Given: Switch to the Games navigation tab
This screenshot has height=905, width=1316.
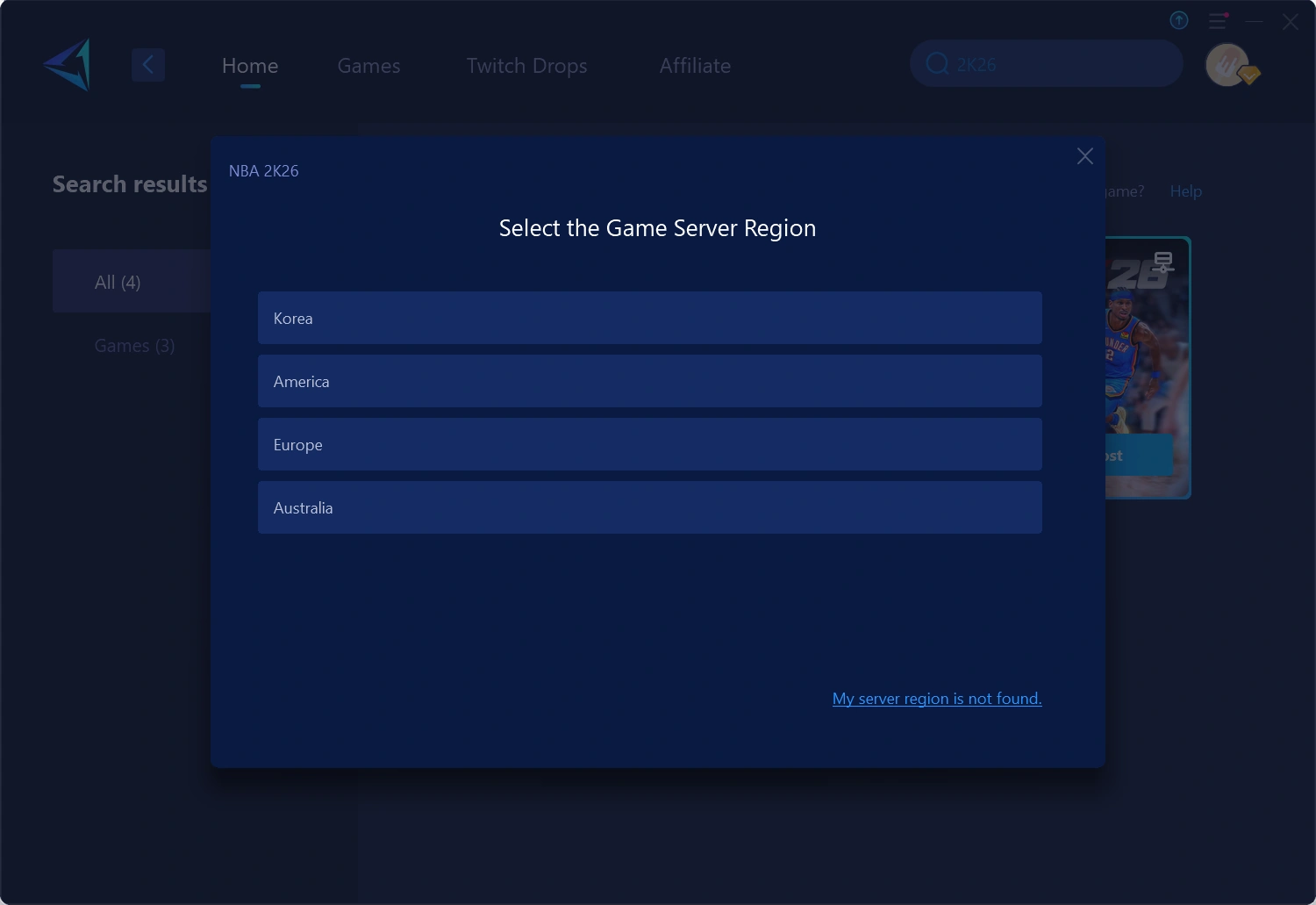Looking at the screenshot, I should pos(368,66).
